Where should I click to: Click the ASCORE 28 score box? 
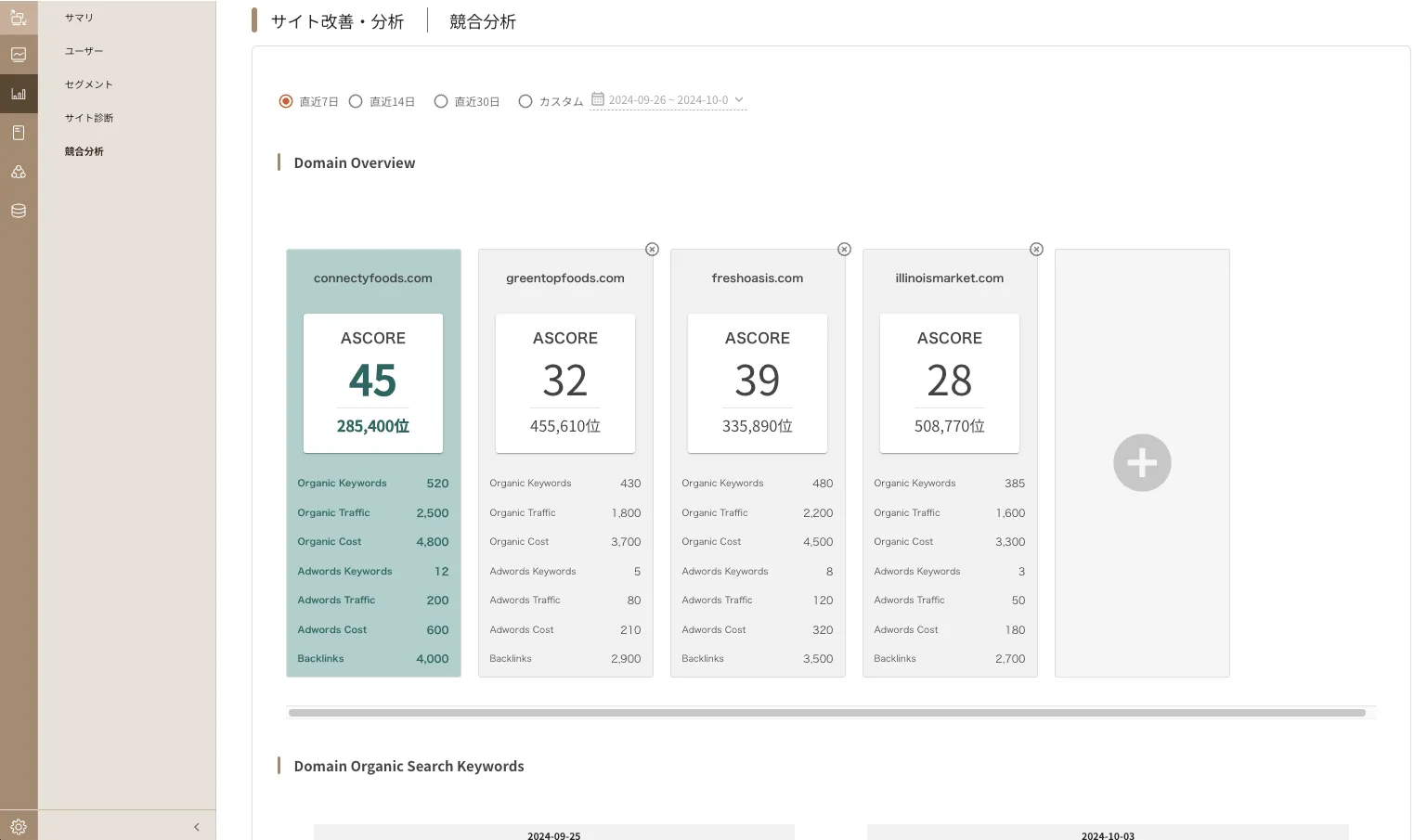950,383
